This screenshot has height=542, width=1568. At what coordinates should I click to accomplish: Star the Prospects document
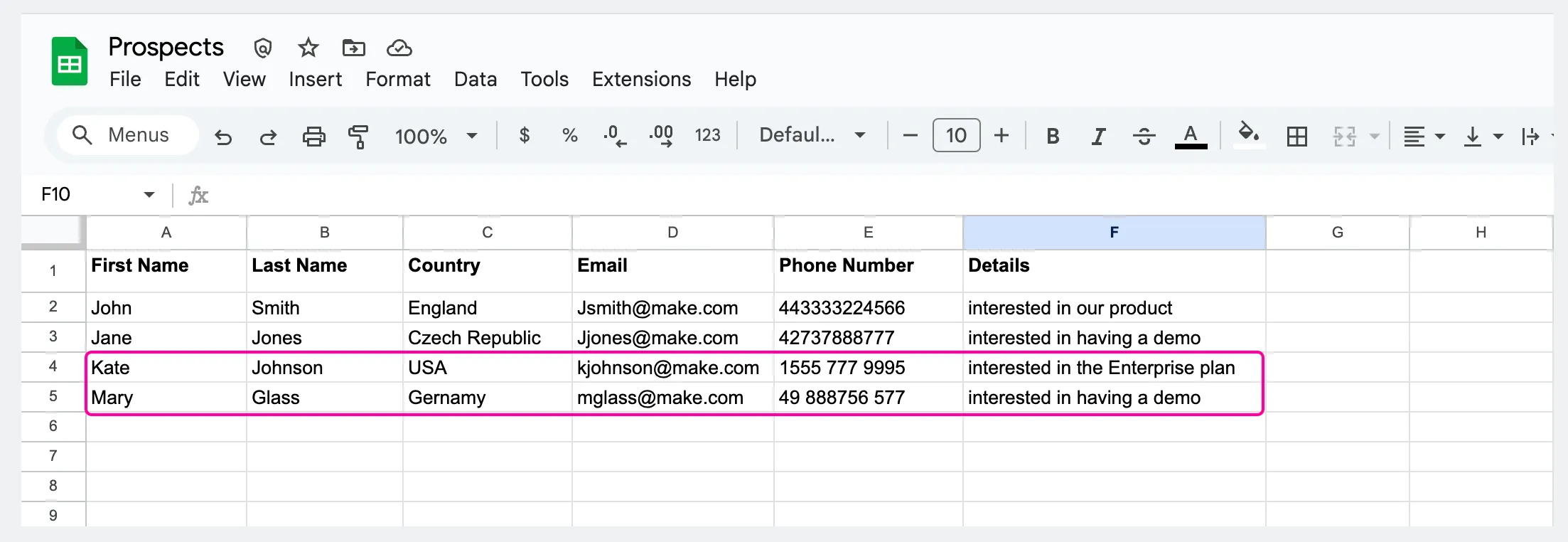pos(308,48)
